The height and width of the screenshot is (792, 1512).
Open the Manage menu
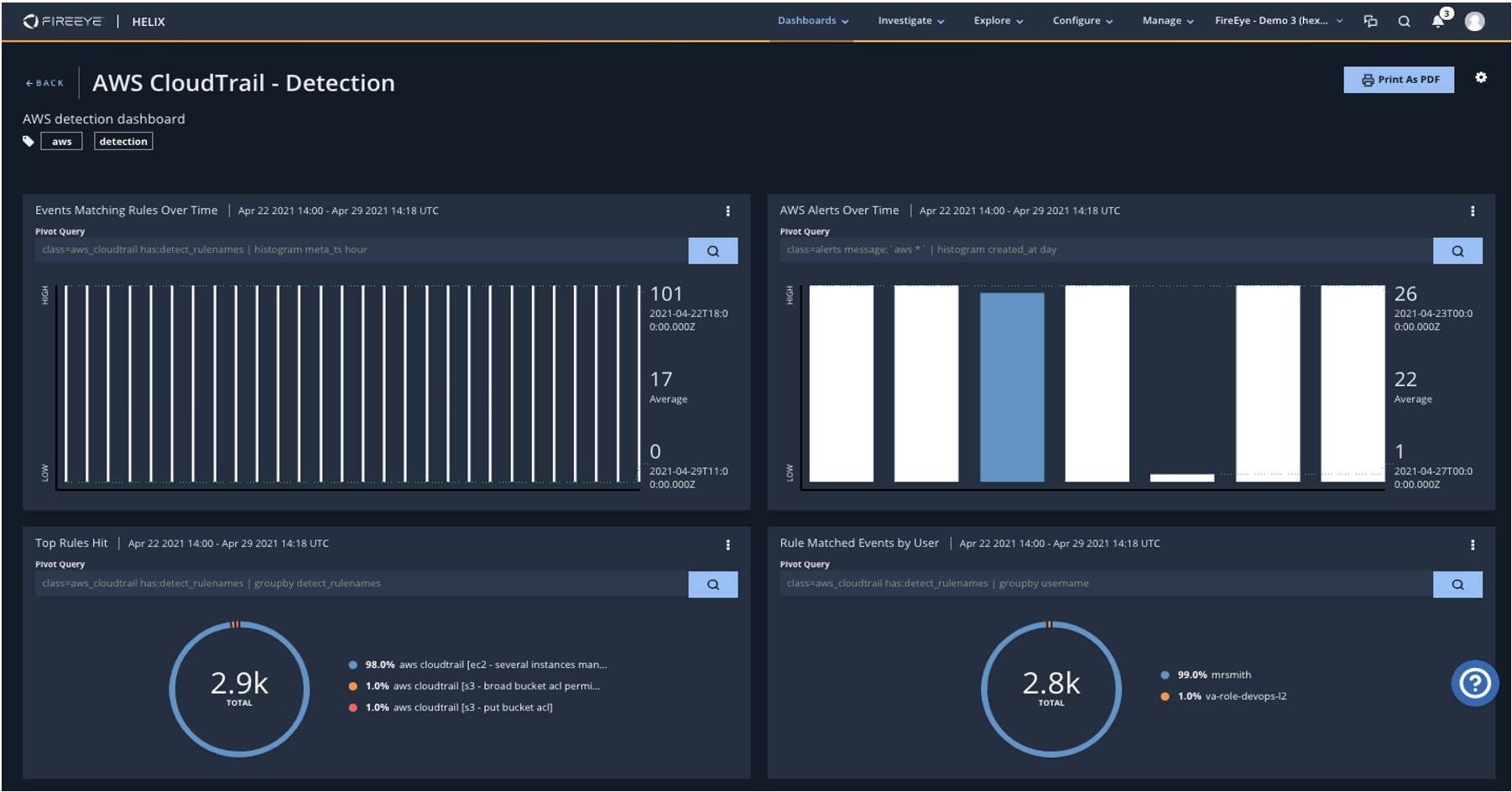1167,21
